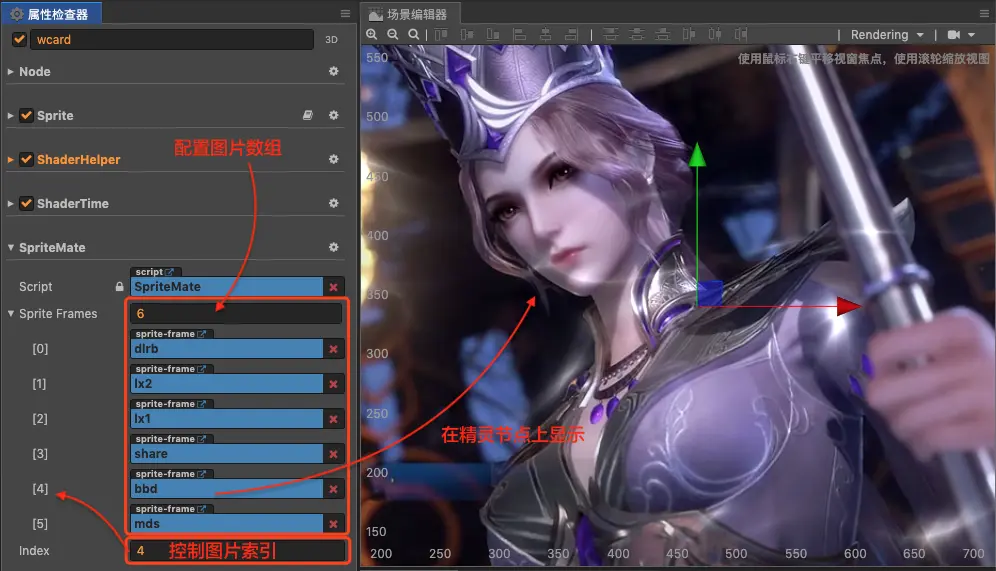Click the red X-axis gizmo arrow
This screenshot has height=571, width=996.
click(849, 306)
